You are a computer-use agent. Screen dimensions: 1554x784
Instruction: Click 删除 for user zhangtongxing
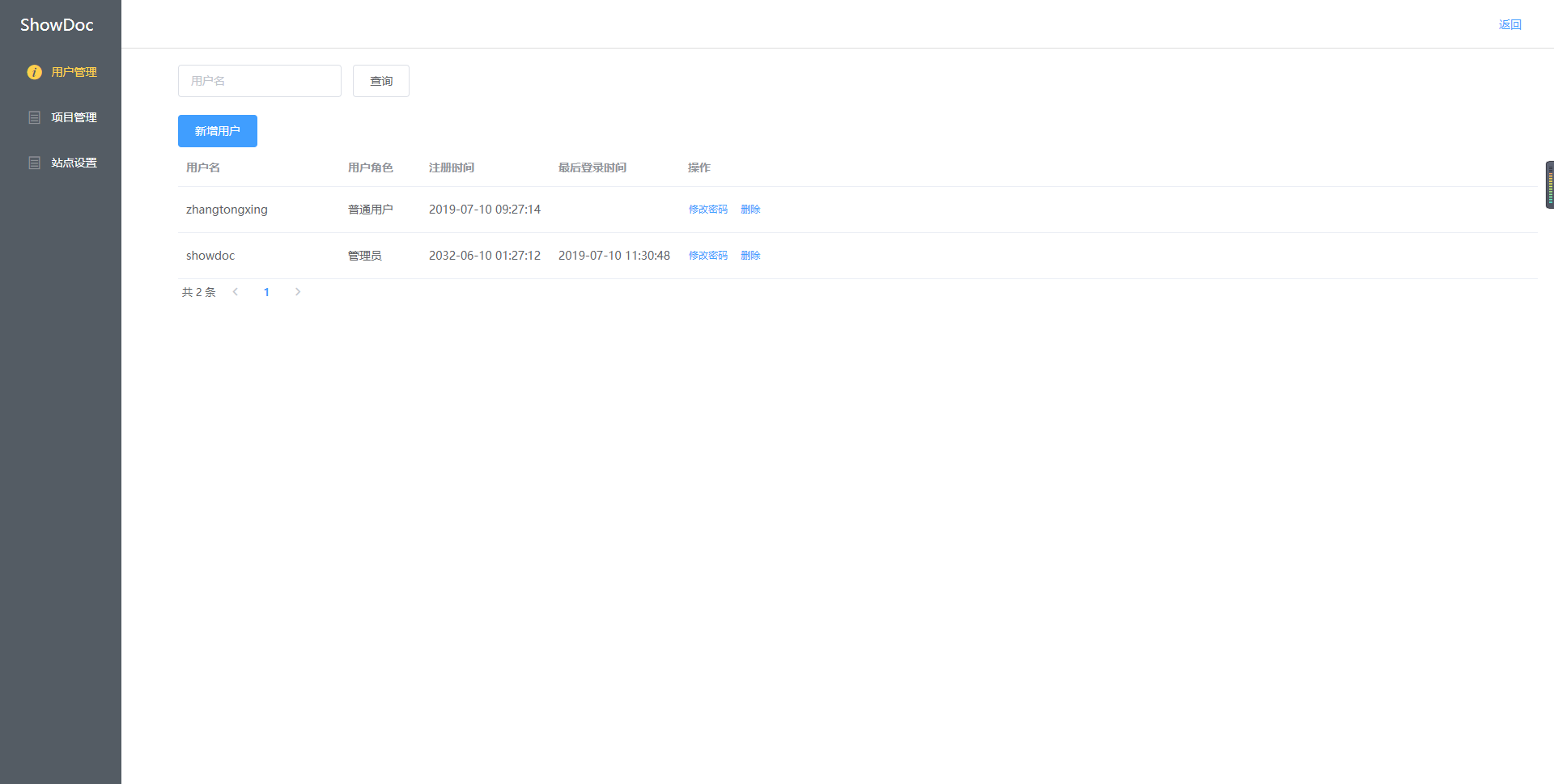[750, 209]
